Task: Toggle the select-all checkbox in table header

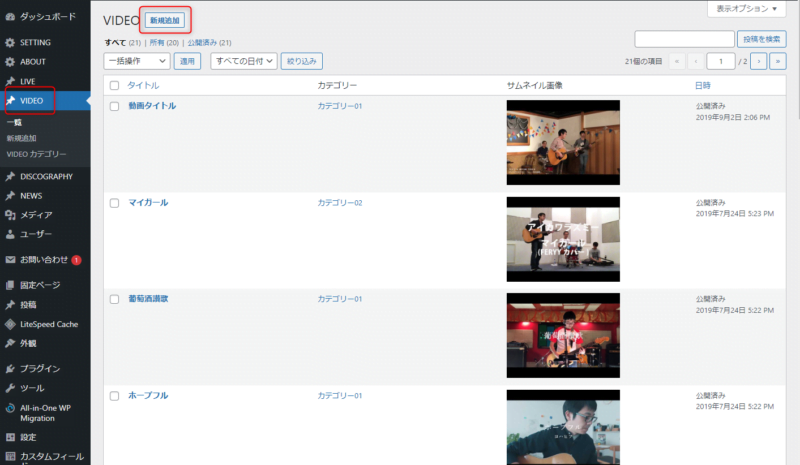Action: [114, 86]
